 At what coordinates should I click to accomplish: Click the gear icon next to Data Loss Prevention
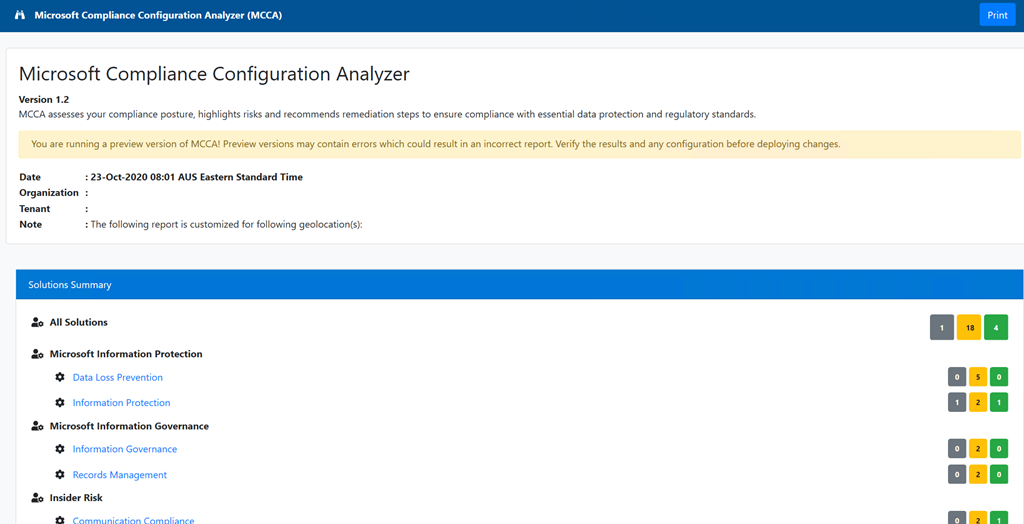point(60,377)
